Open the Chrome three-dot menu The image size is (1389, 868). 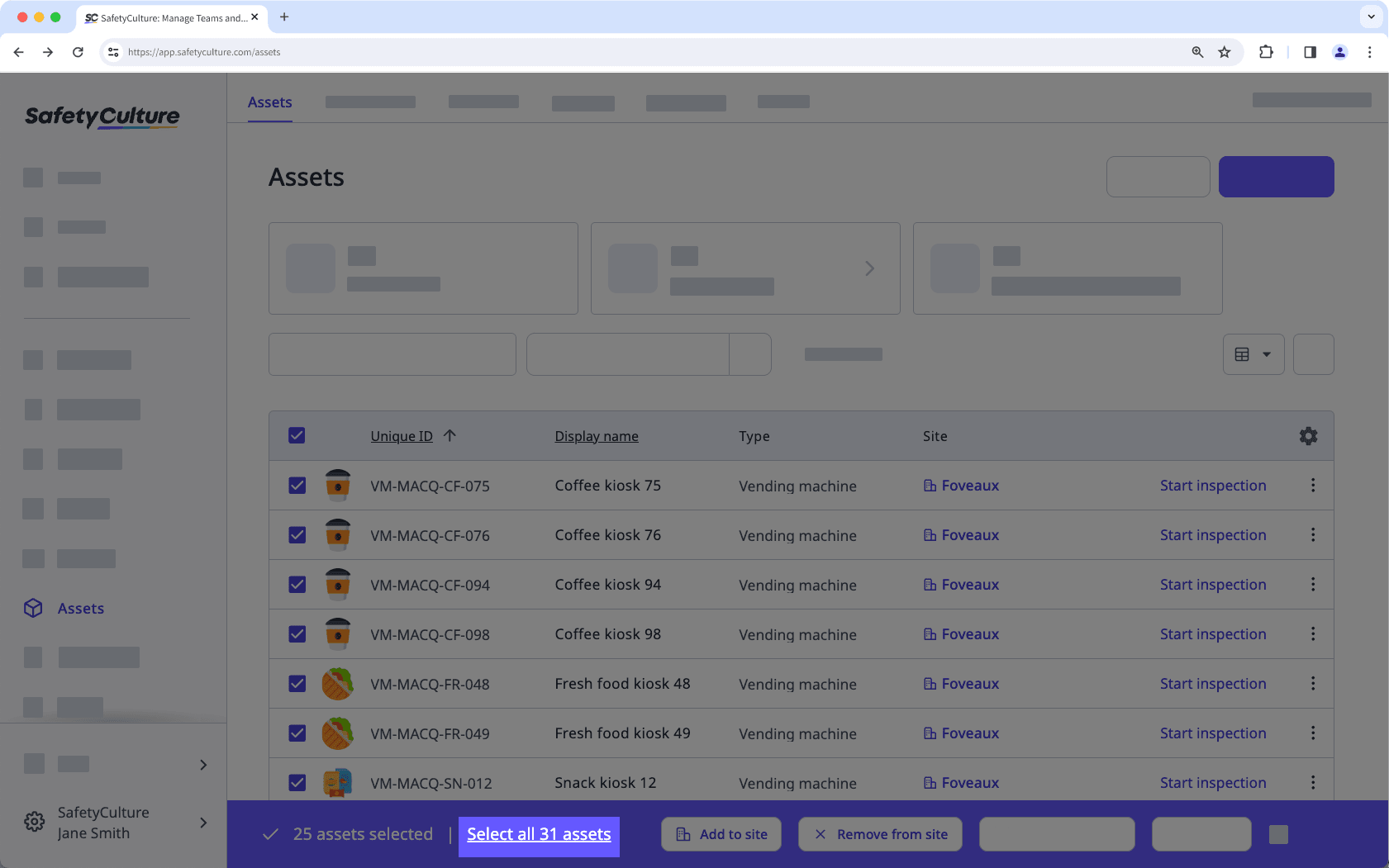pos(1370,52)
